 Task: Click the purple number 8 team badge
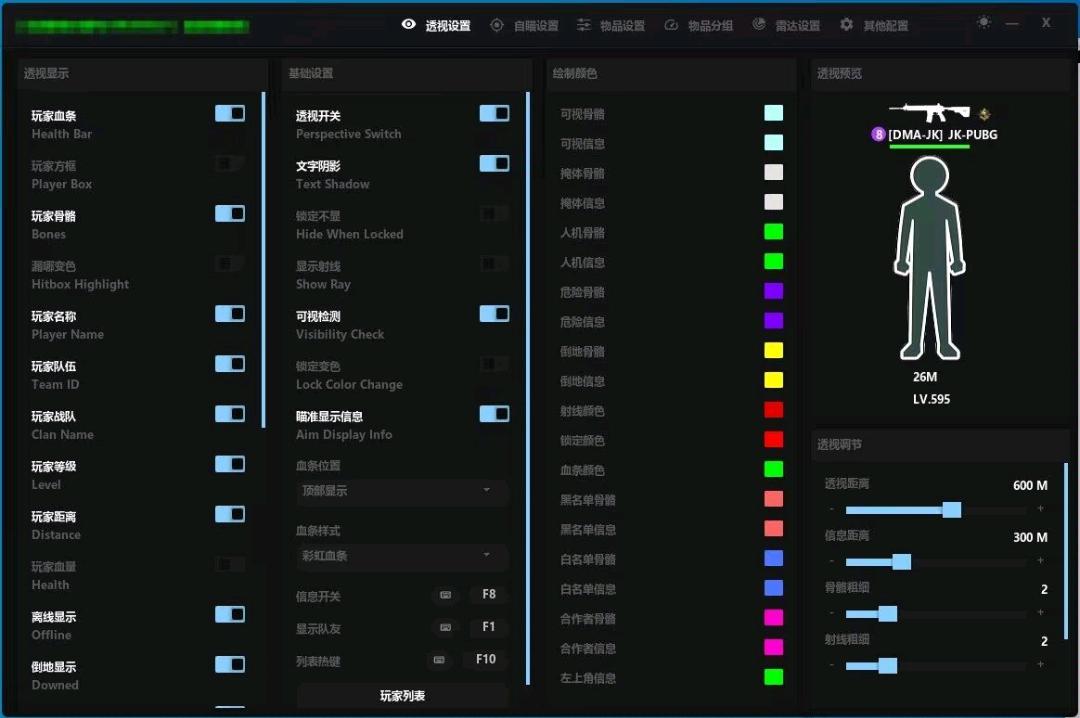tap(878, 134)
